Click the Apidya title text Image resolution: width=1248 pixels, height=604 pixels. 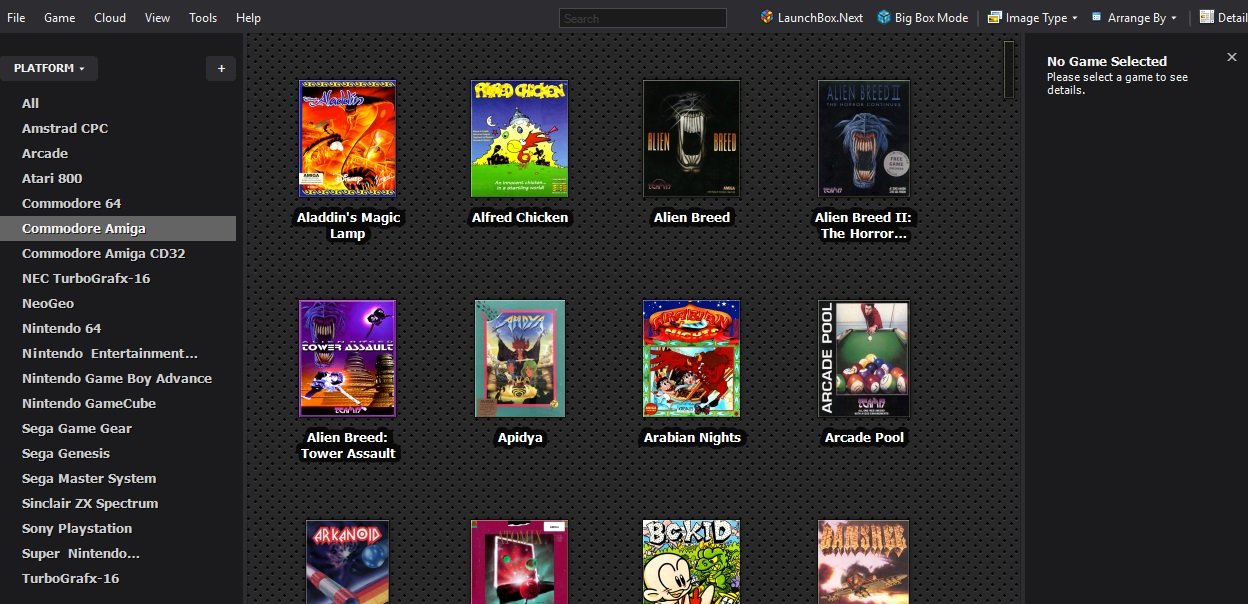[520, 437]
